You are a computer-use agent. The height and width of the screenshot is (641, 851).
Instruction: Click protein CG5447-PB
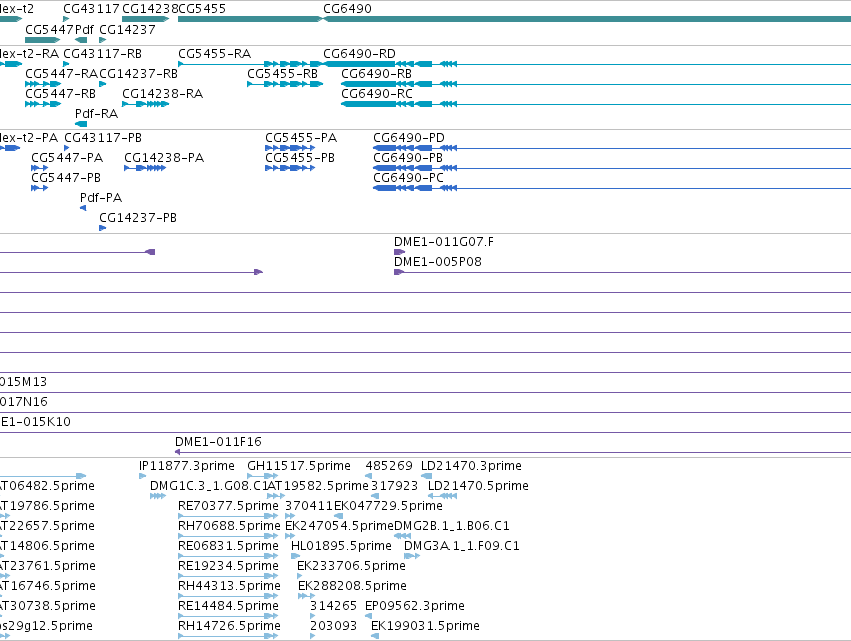pos(66,177)
